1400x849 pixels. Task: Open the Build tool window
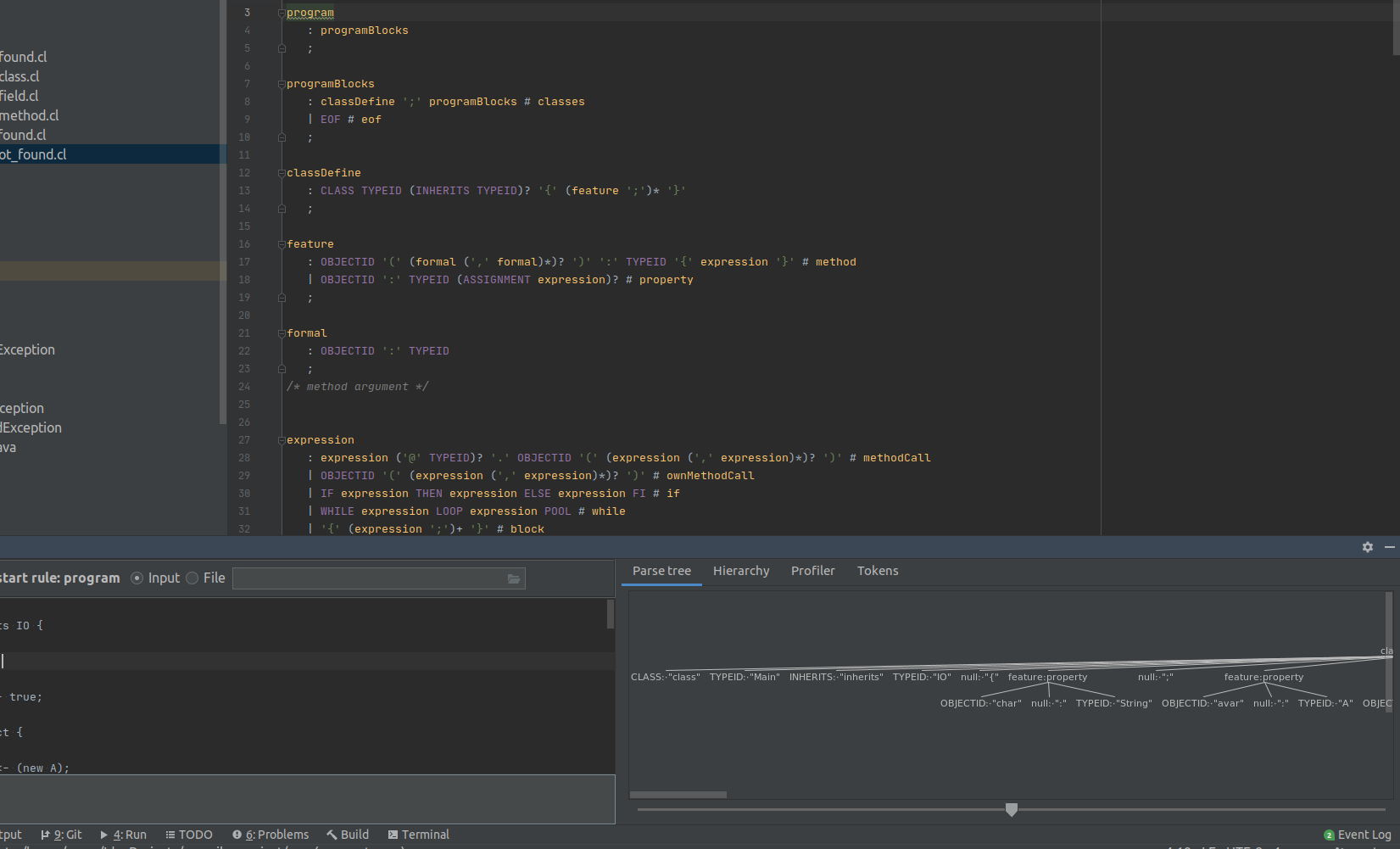pos(348,835)
